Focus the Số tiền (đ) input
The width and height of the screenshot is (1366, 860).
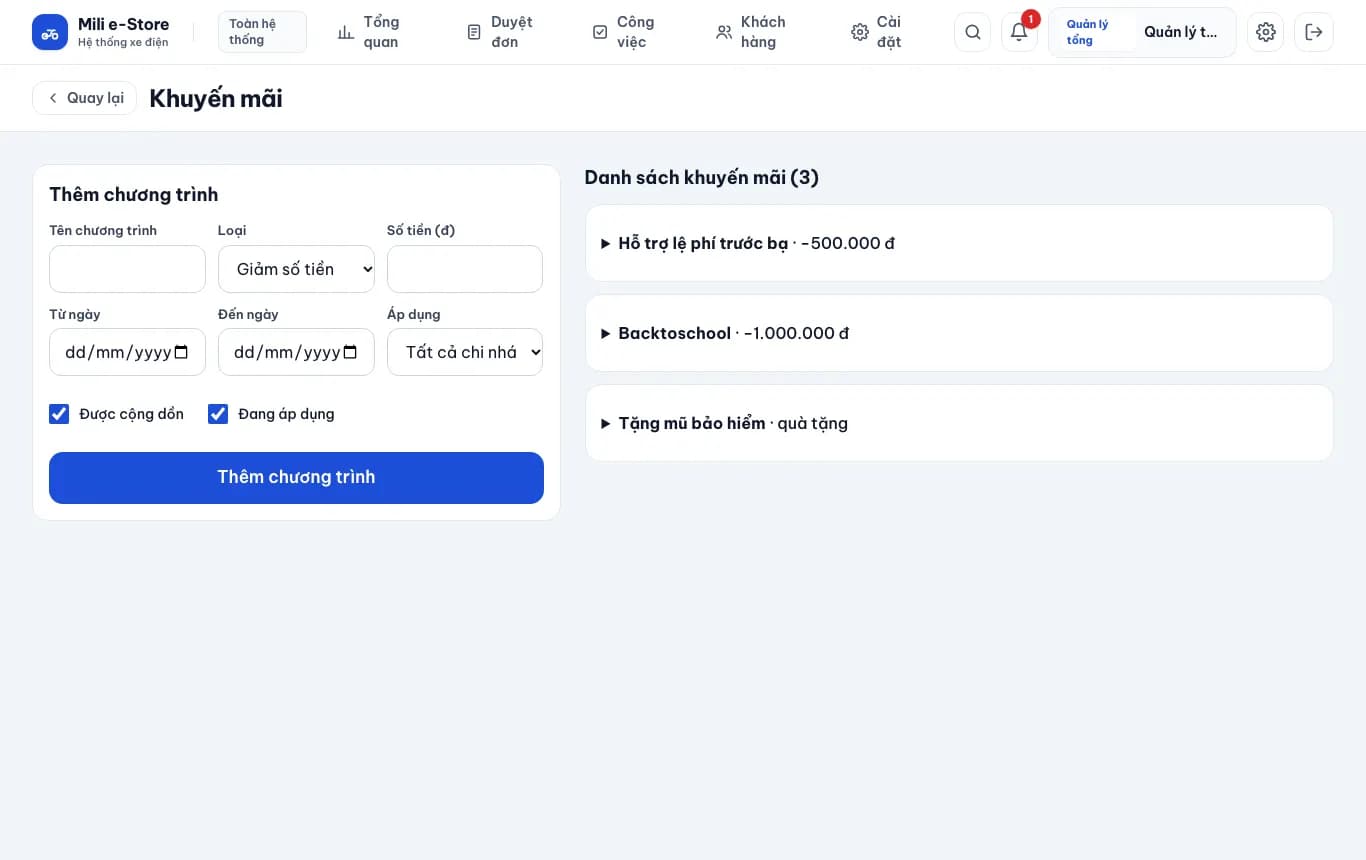(x=465, y=269)
